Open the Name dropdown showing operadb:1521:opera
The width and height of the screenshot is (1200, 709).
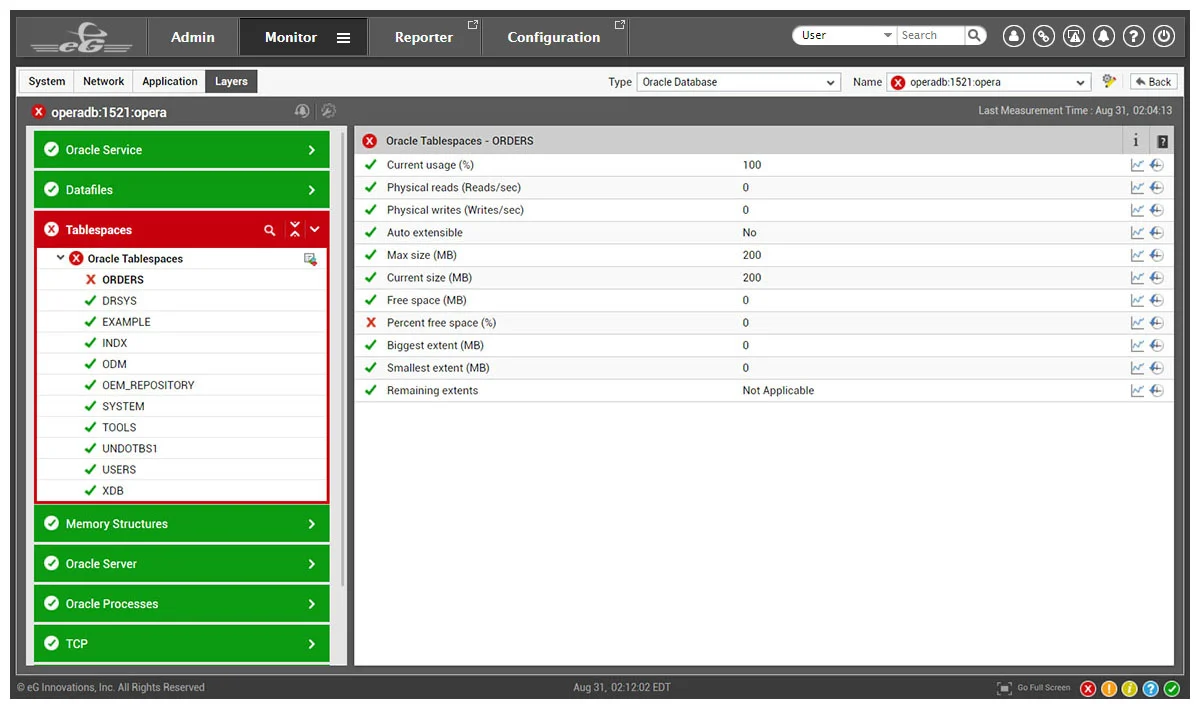(988, 82)
